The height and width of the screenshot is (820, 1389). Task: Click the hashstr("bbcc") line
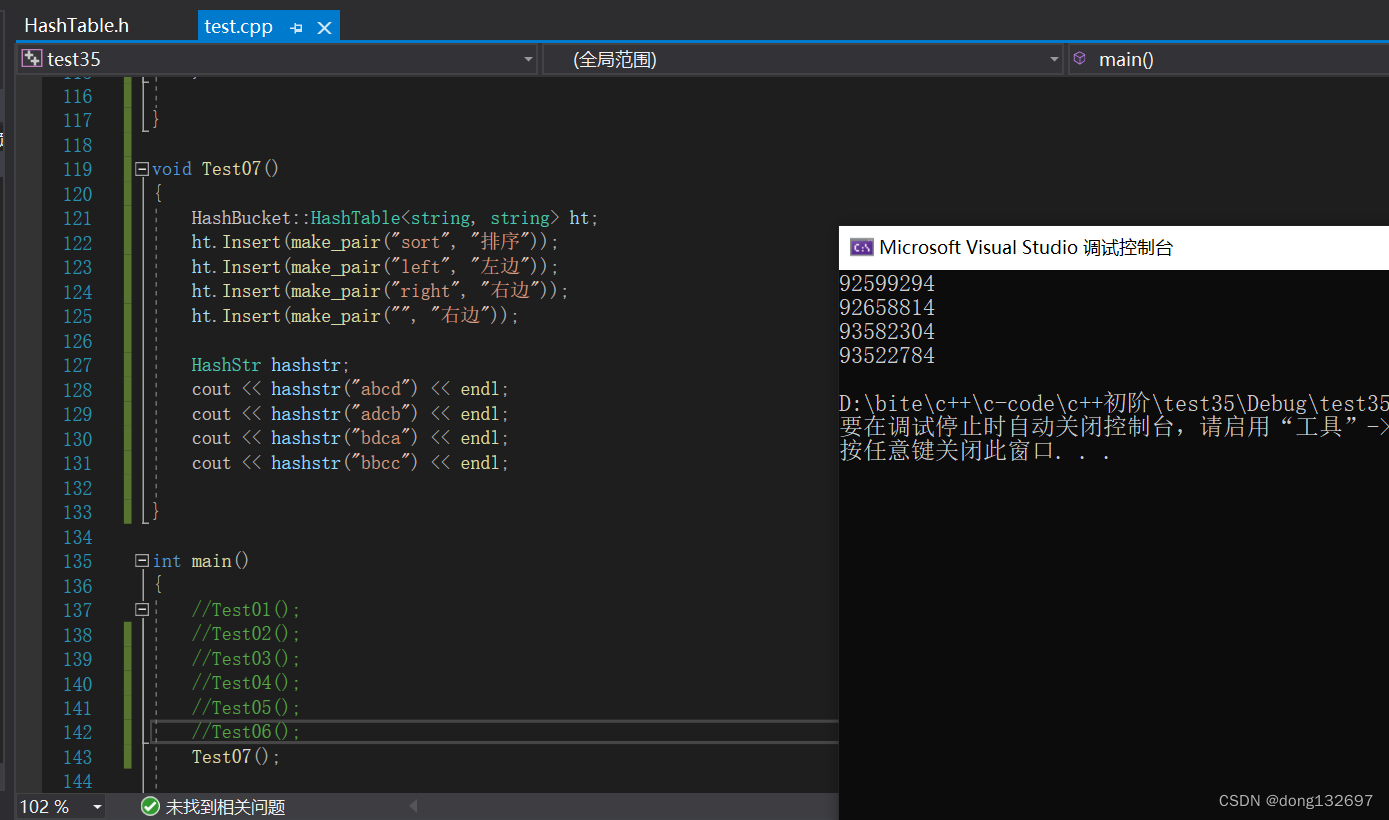point(351,463)
